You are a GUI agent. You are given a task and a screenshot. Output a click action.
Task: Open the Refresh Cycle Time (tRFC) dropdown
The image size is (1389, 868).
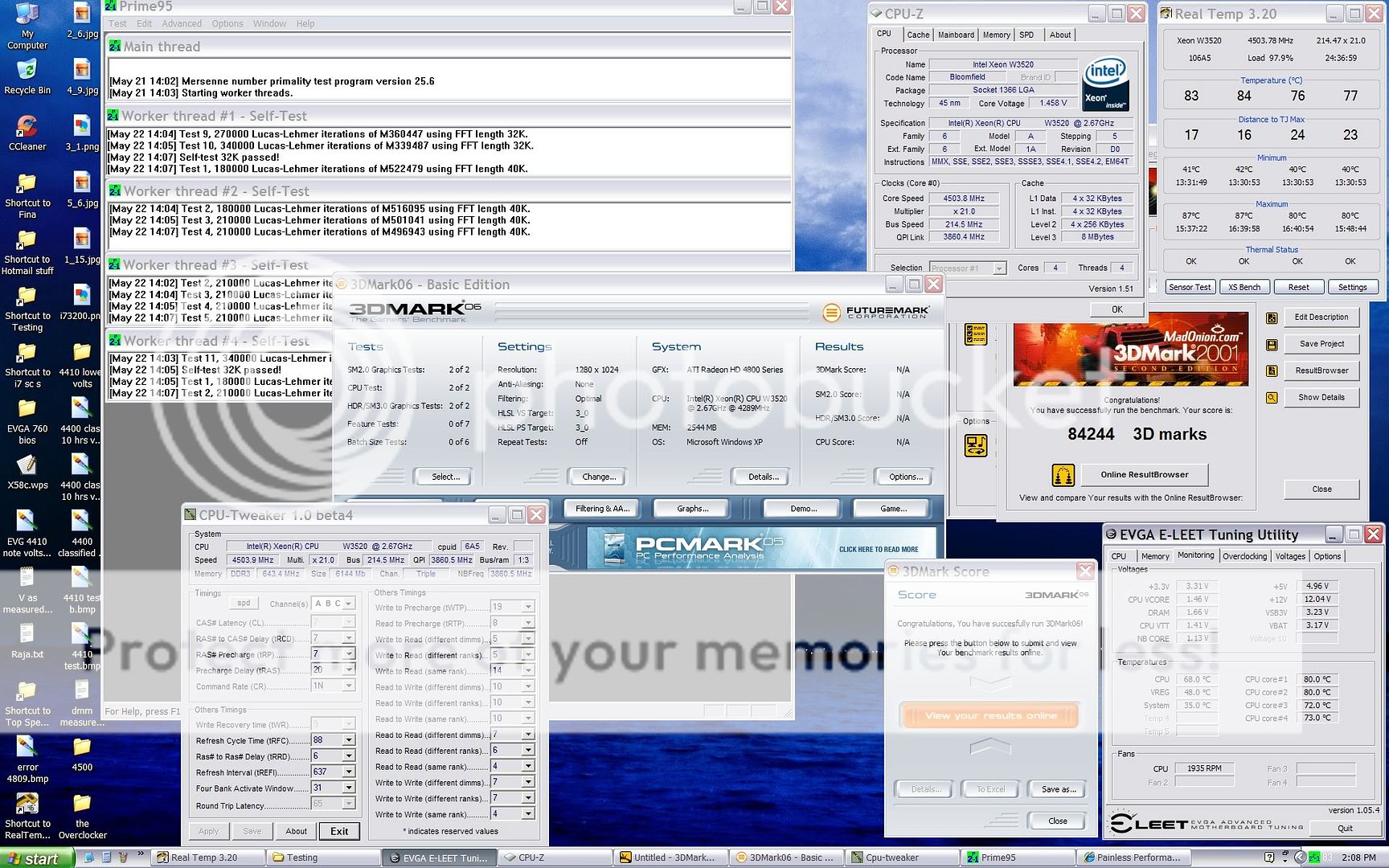coord(349,740)
